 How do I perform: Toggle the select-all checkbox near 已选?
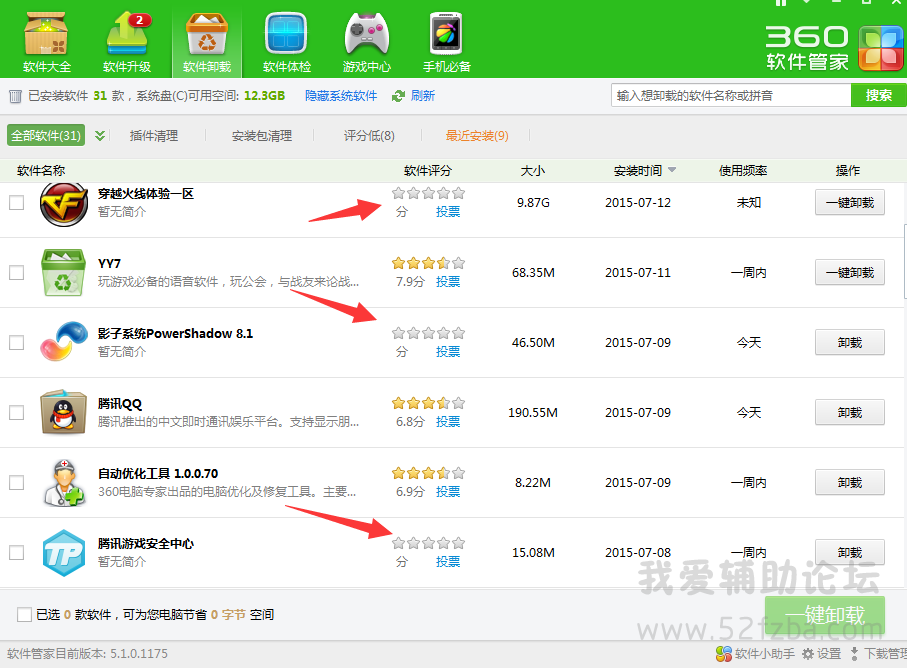(24, 614)
